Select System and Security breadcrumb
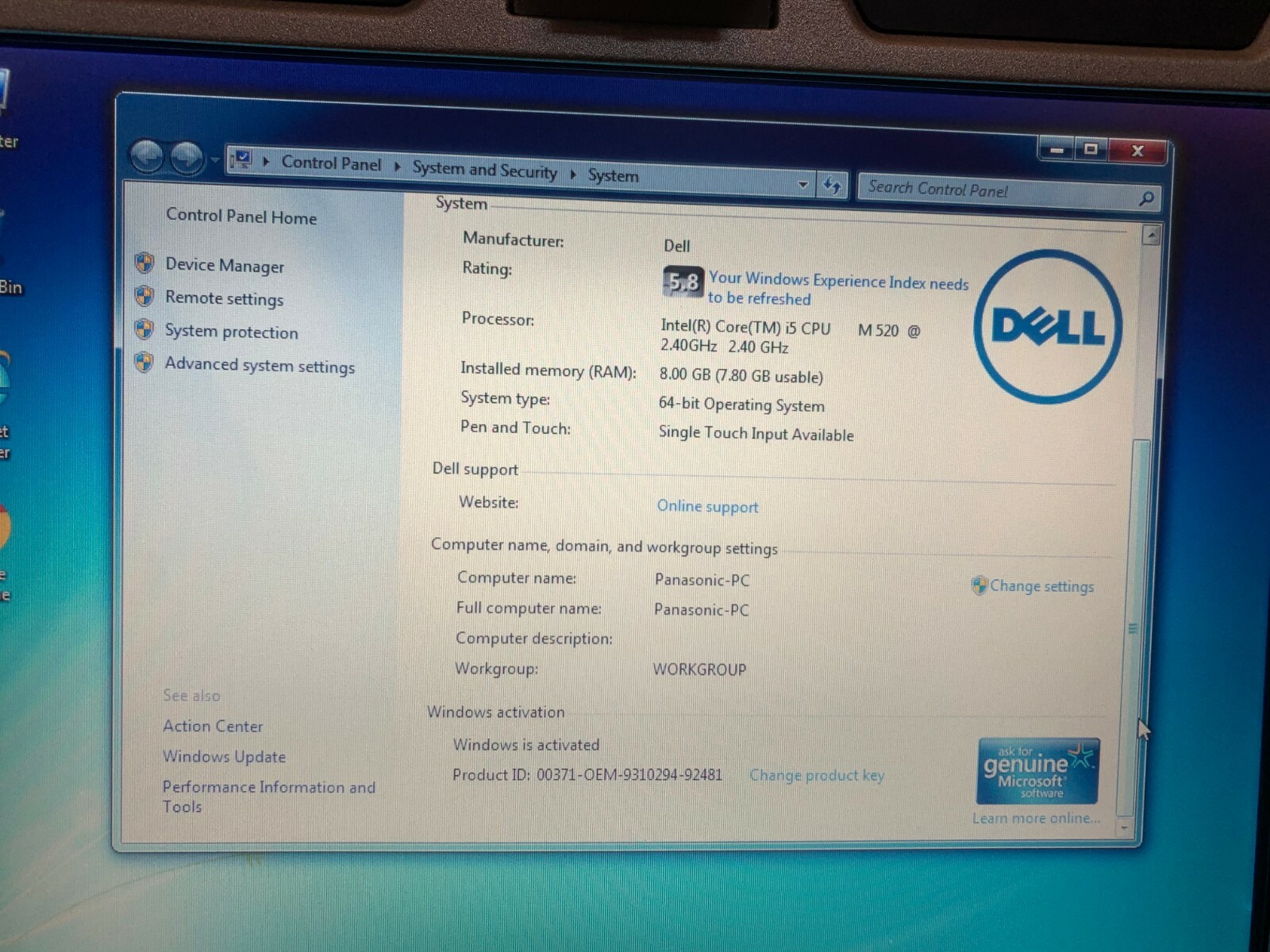 484,170
